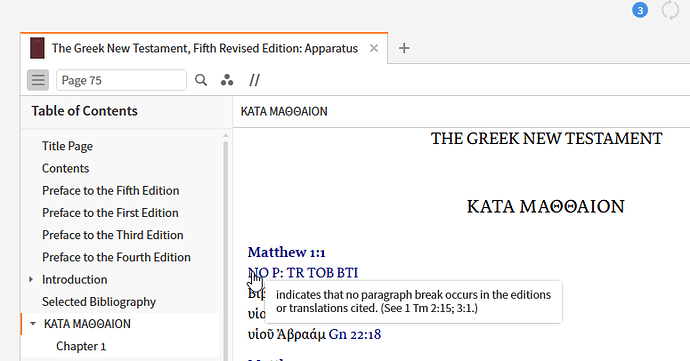
Task: Click the TOB translation link
Action: point(320,273)
